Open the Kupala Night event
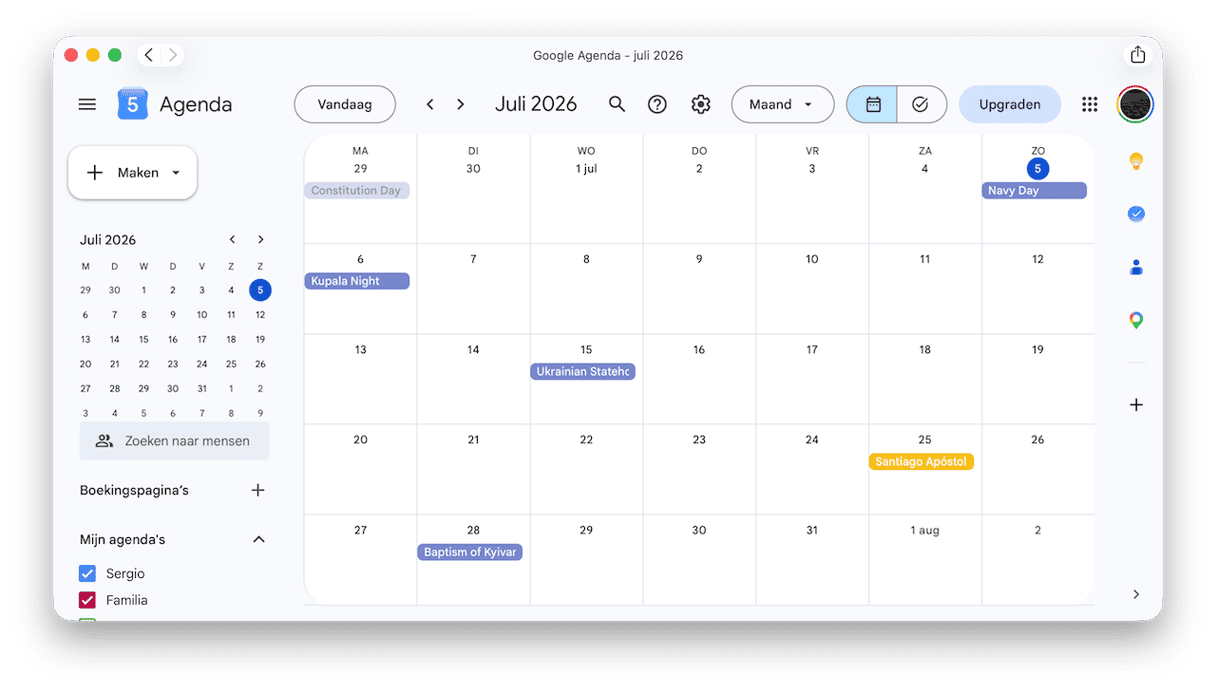1216x691 pixels. pyautogui.click(x=357, y=282)
